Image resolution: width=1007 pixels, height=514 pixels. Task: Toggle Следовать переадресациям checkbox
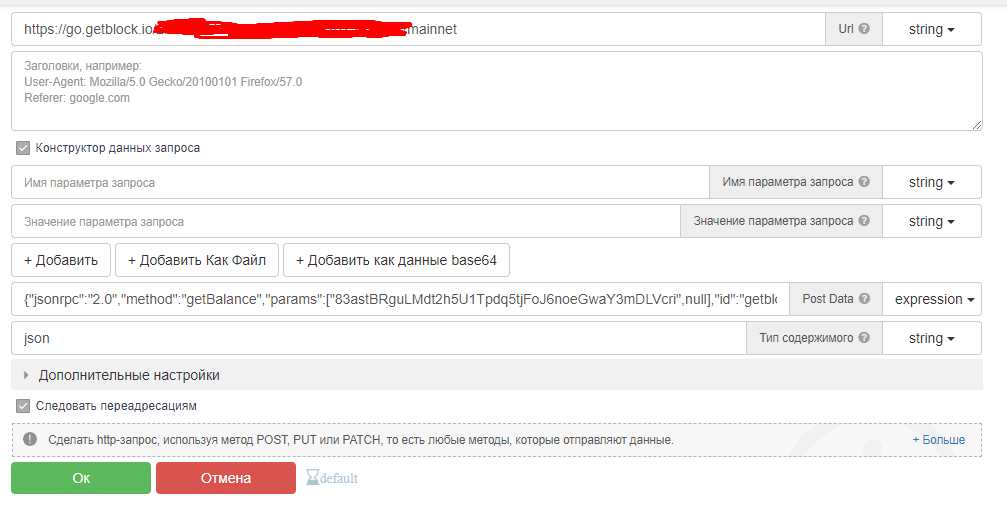point(23,406)
